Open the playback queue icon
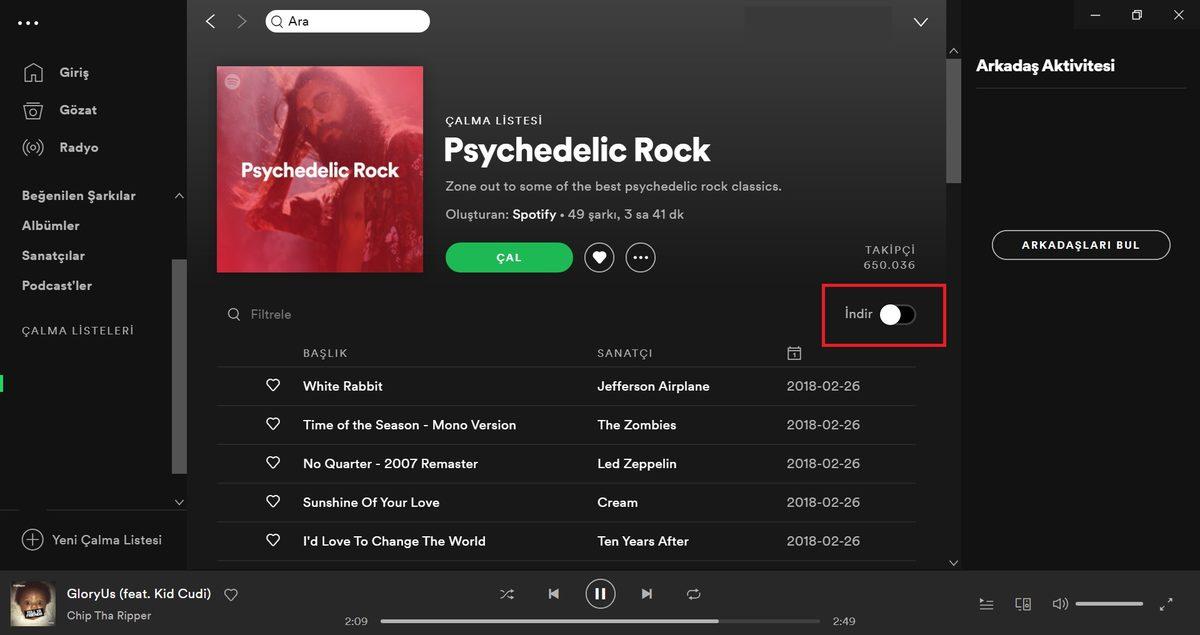1200x635 pixels. click(986, 603)
